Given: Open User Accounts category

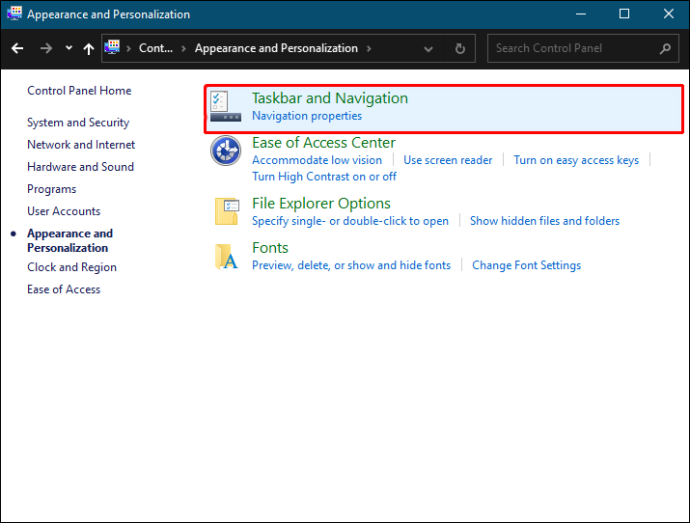Looking at the screenshot, I should 64,211.
